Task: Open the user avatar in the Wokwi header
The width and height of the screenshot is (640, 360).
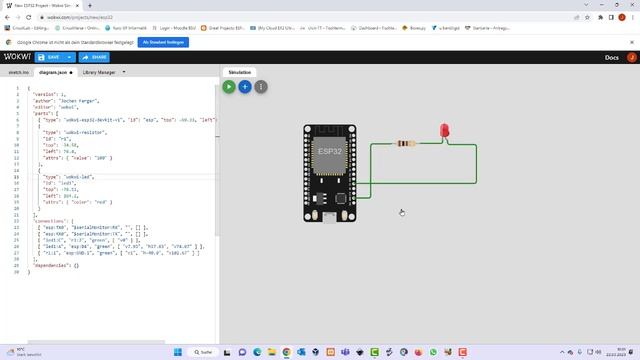Action: [x=631, y=58]
